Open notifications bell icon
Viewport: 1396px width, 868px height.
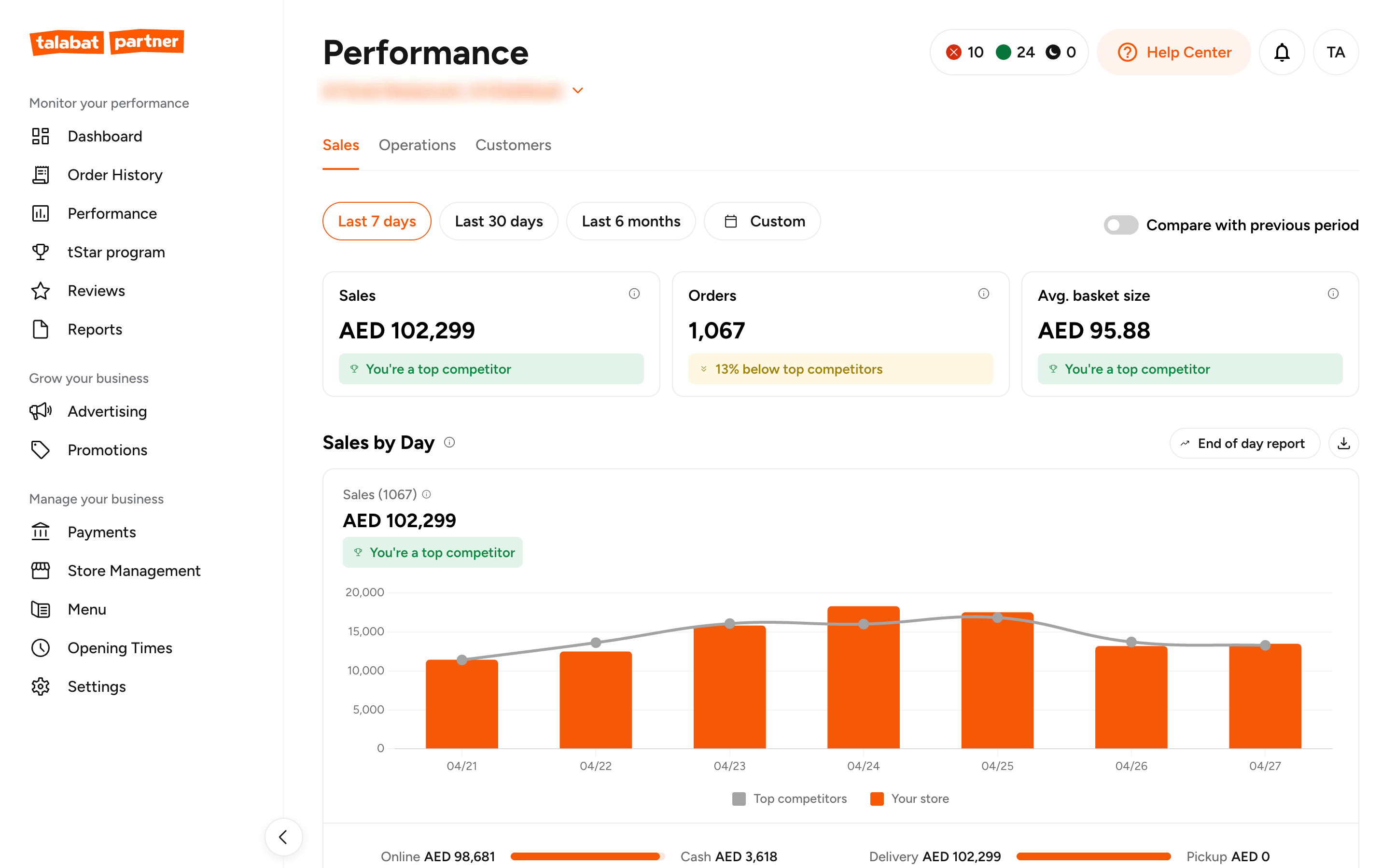click(x=1282, y=52)
